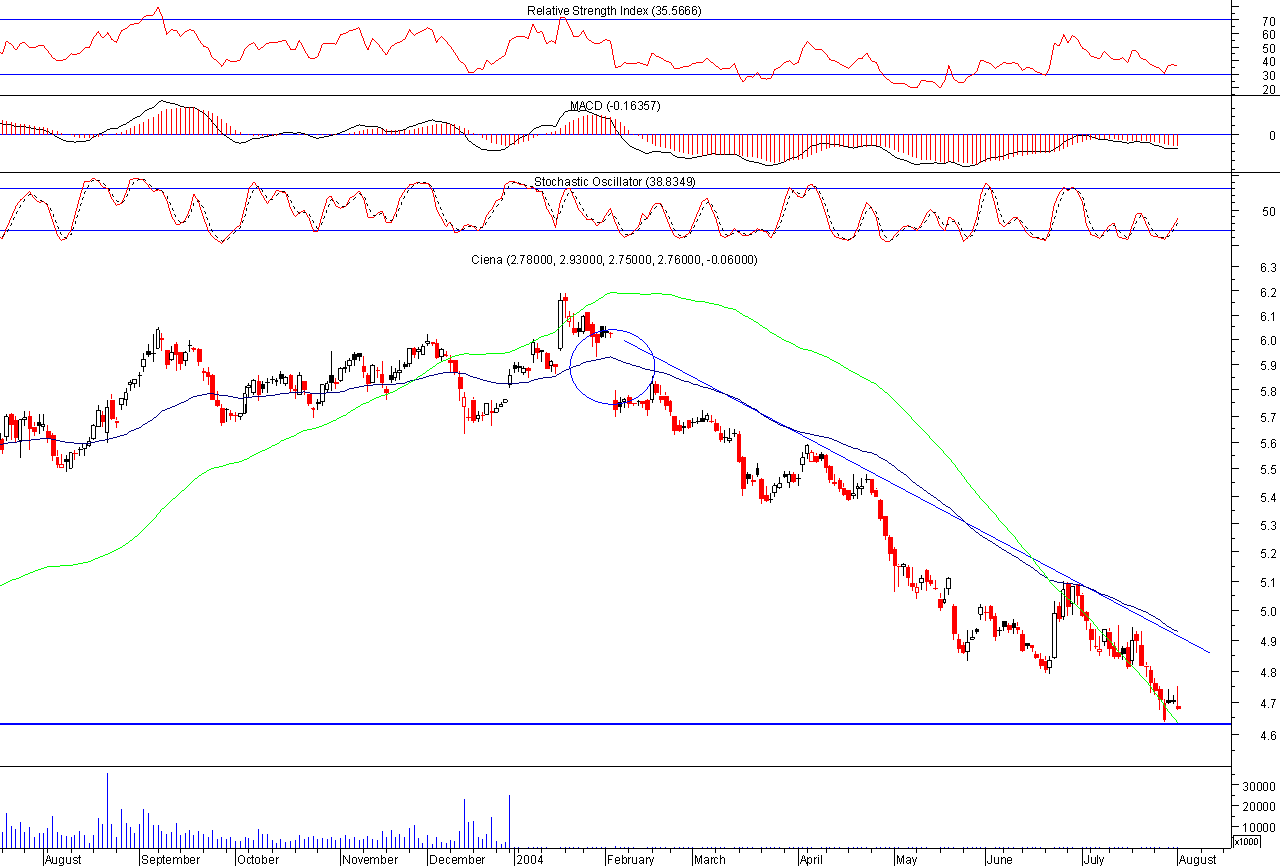Select the September label on the time axis

pos(170,859)
